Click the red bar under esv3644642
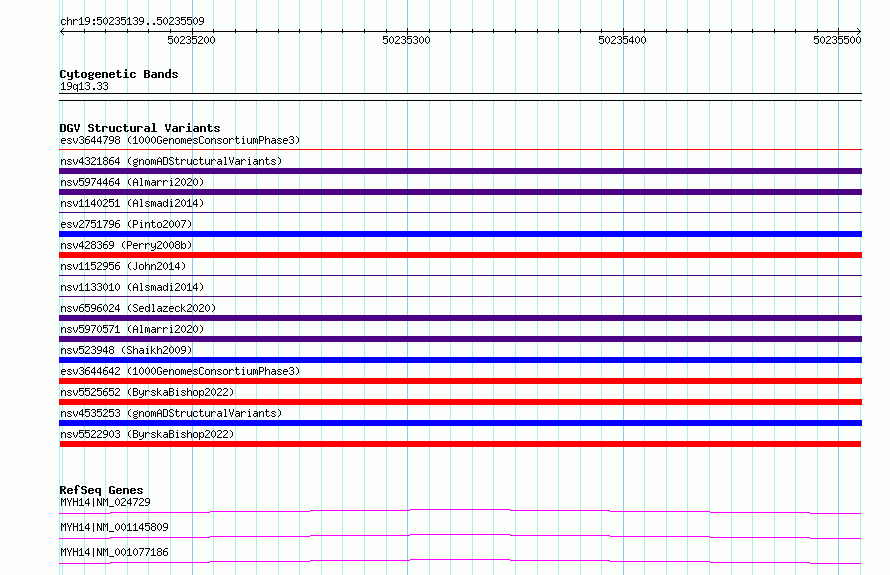The image size is (890, 575). point(460,381)
